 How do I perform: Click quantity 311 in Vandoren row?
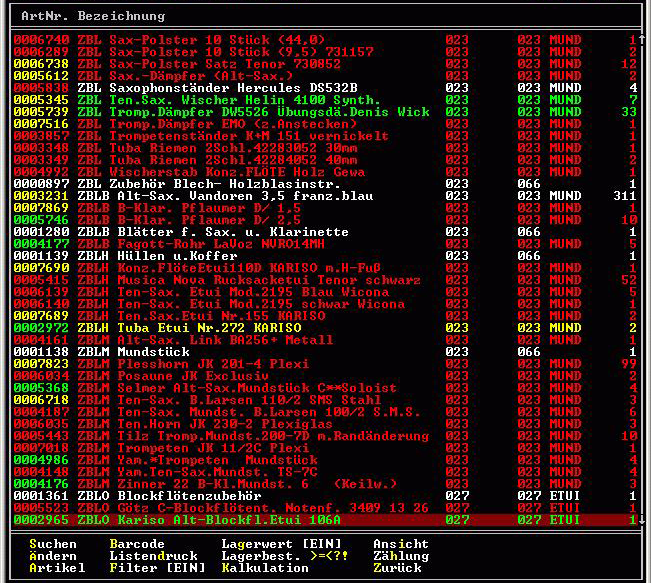tap(625, 196)
